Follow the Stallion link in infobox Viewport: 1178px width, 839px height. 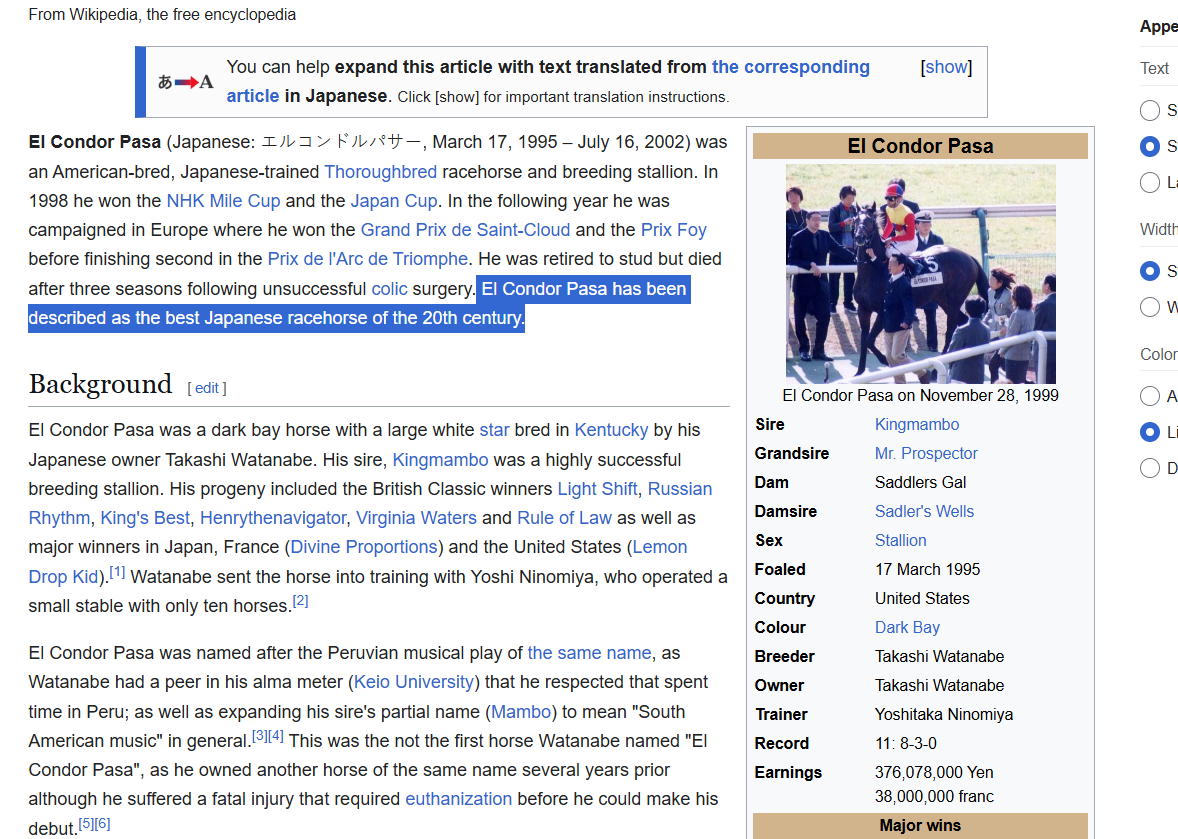tap(900, 541)
